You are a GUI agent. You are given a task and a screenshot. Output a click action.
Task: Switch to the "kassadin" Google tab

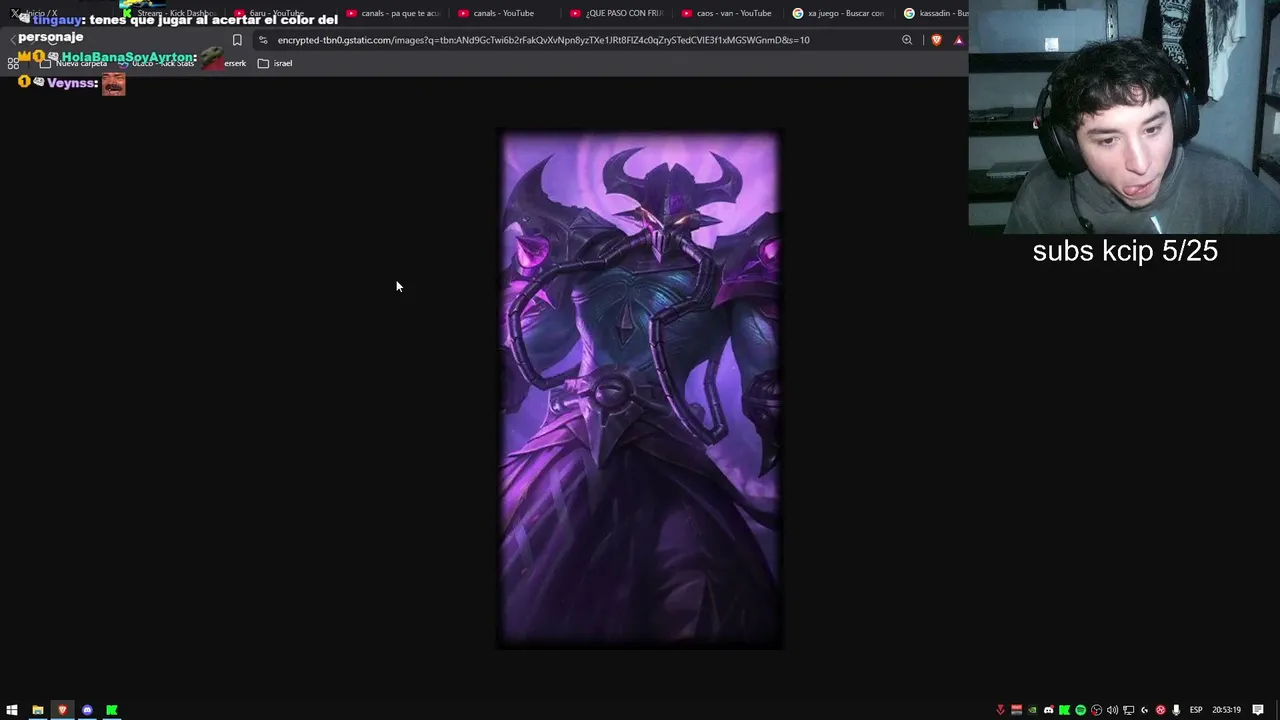click(935, 13)
